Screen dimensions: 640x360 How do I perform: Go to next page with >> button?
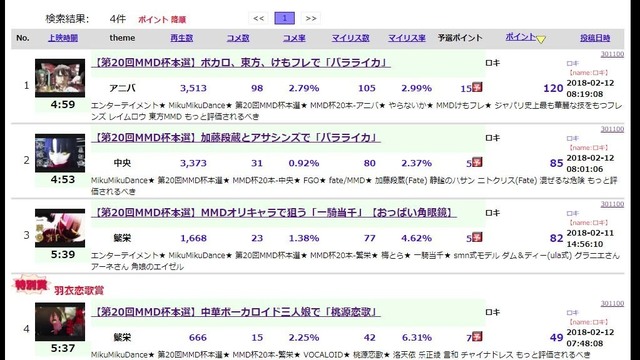[x=311, y=18]
